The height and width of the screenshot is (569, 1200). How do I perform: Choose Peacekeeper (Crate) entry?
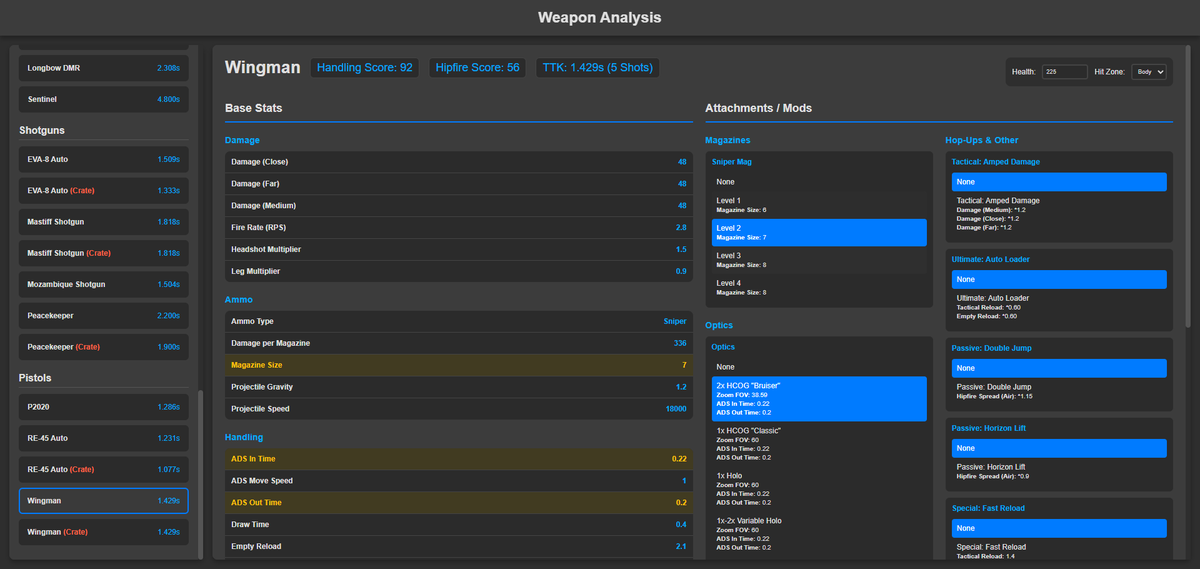[x=103, y=347]
